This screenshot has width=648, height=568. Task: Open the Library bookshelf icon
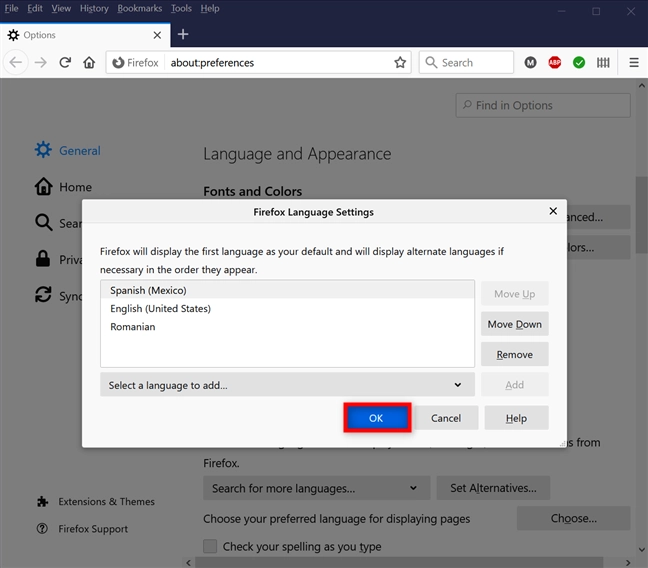coord(603,62)
